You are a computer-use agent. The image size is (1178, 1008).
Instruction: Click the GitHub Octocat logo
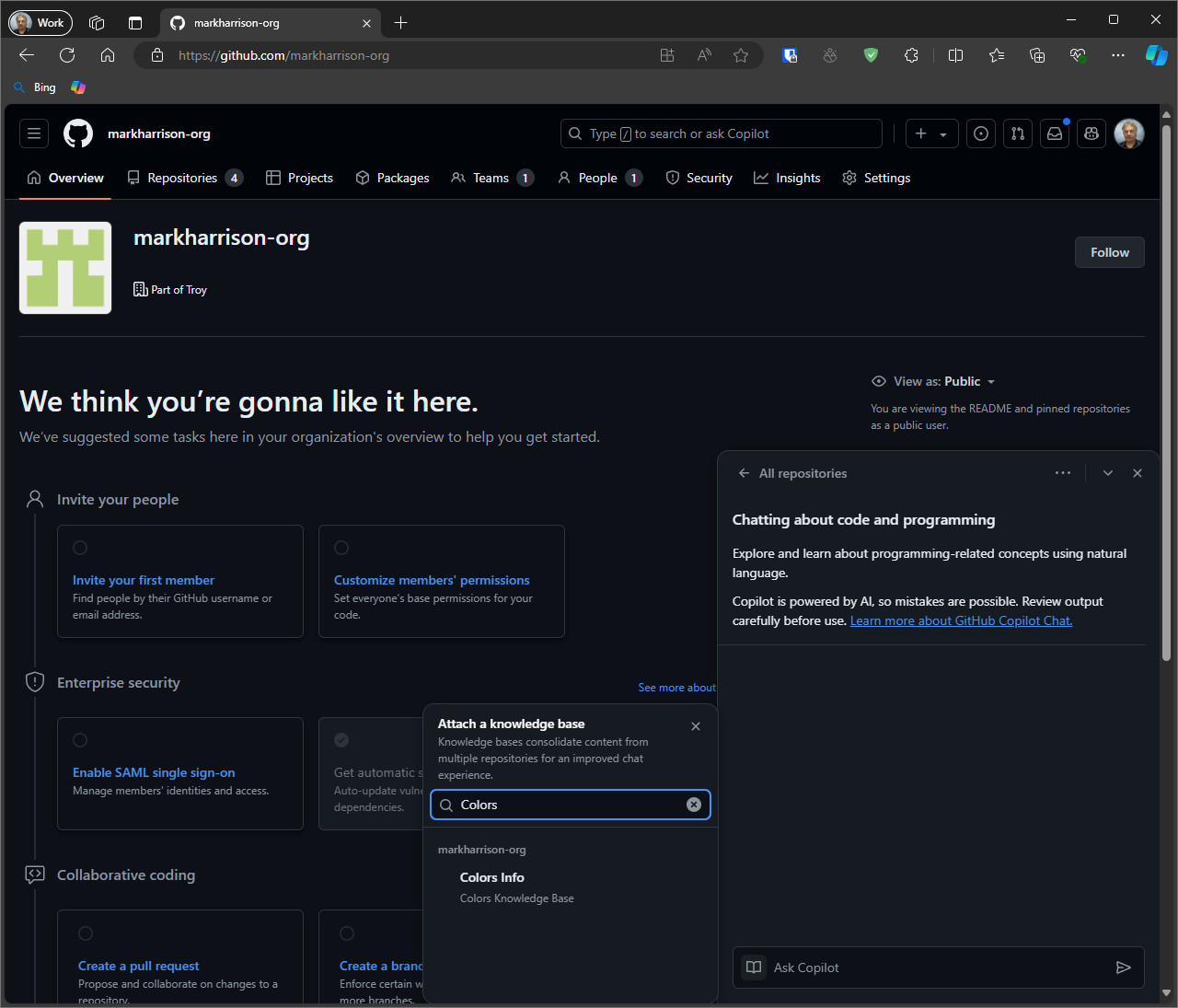coord(78,133)
